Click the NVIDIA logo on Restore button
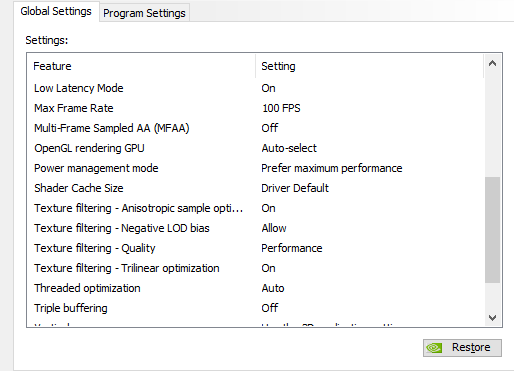The width and height of the screenshot is (514, 371). tap(434, 348)
